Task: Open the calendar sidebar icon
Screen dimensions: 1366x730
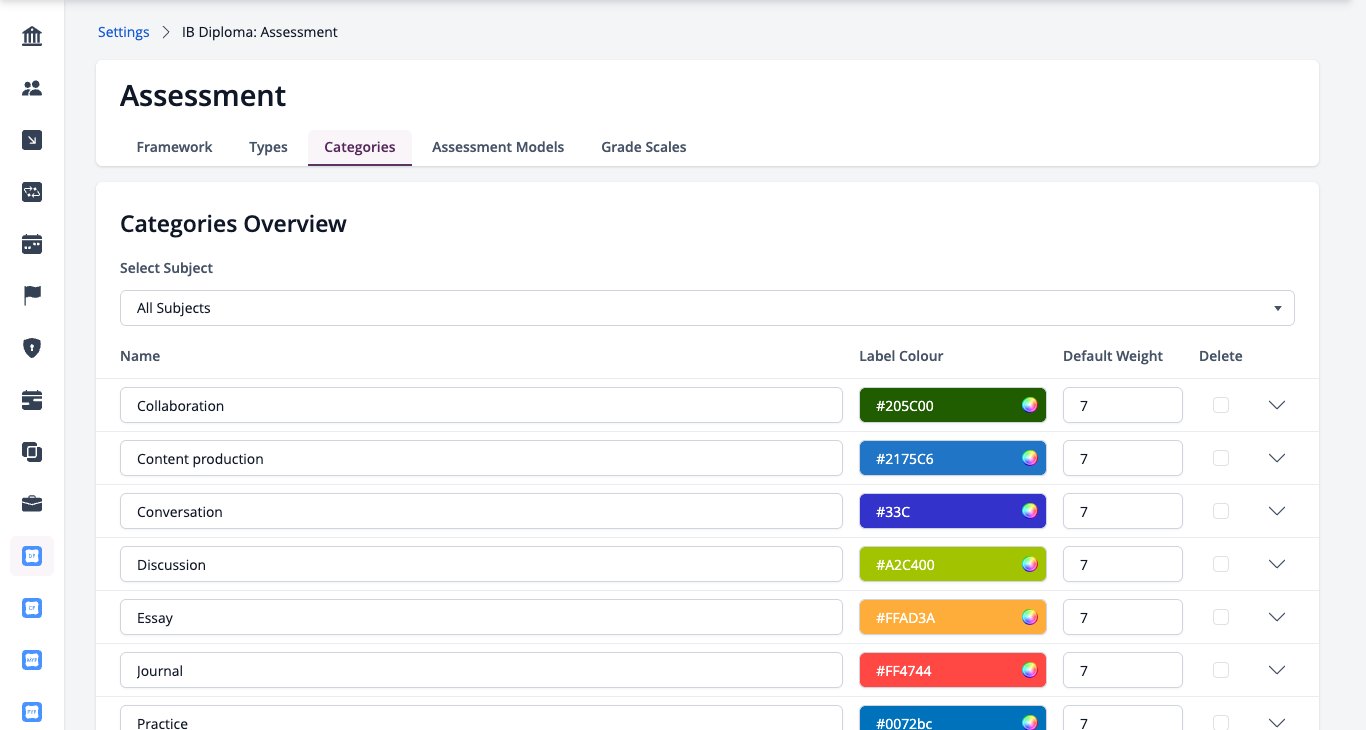Action: coord(32,244)
